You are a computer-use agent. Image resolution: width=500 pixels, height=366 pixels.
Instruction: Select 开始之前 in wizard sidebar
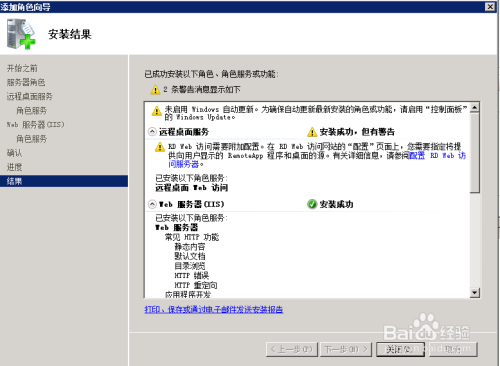pos(22,68)
